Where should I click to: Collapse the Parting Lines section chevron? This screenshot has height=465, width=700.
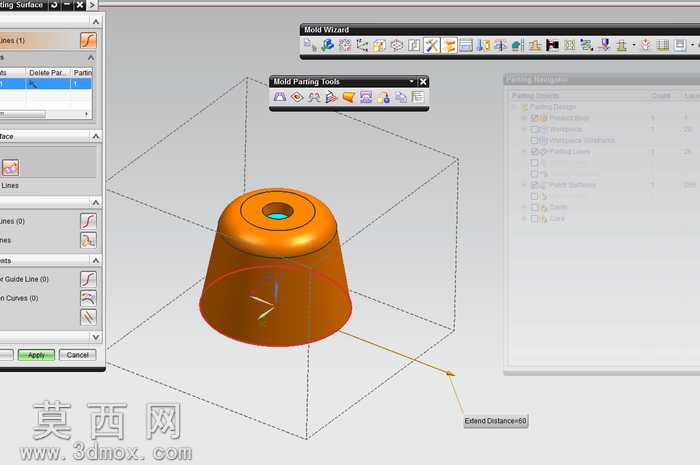pyautogui.click(x=96, y=21)
